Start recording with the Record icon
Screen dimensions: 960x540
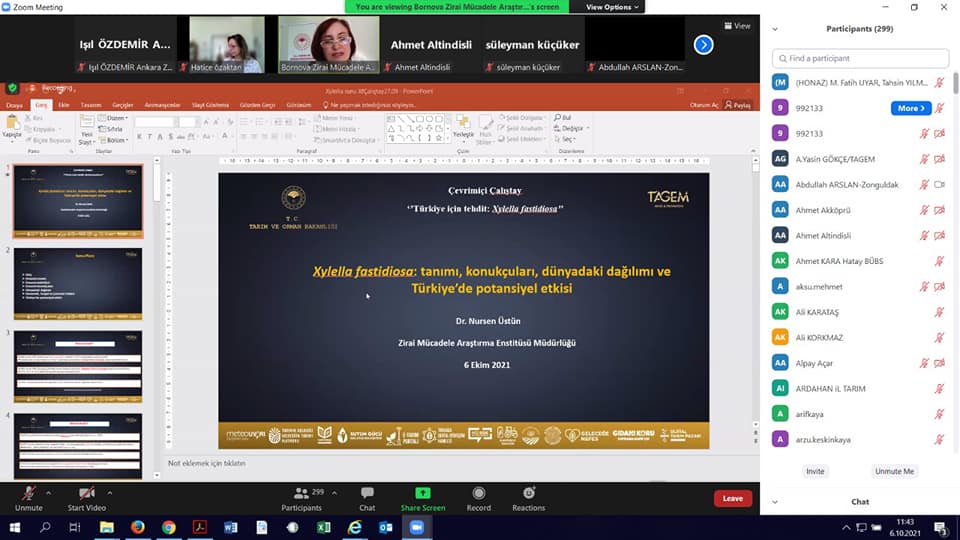point(478,494)
